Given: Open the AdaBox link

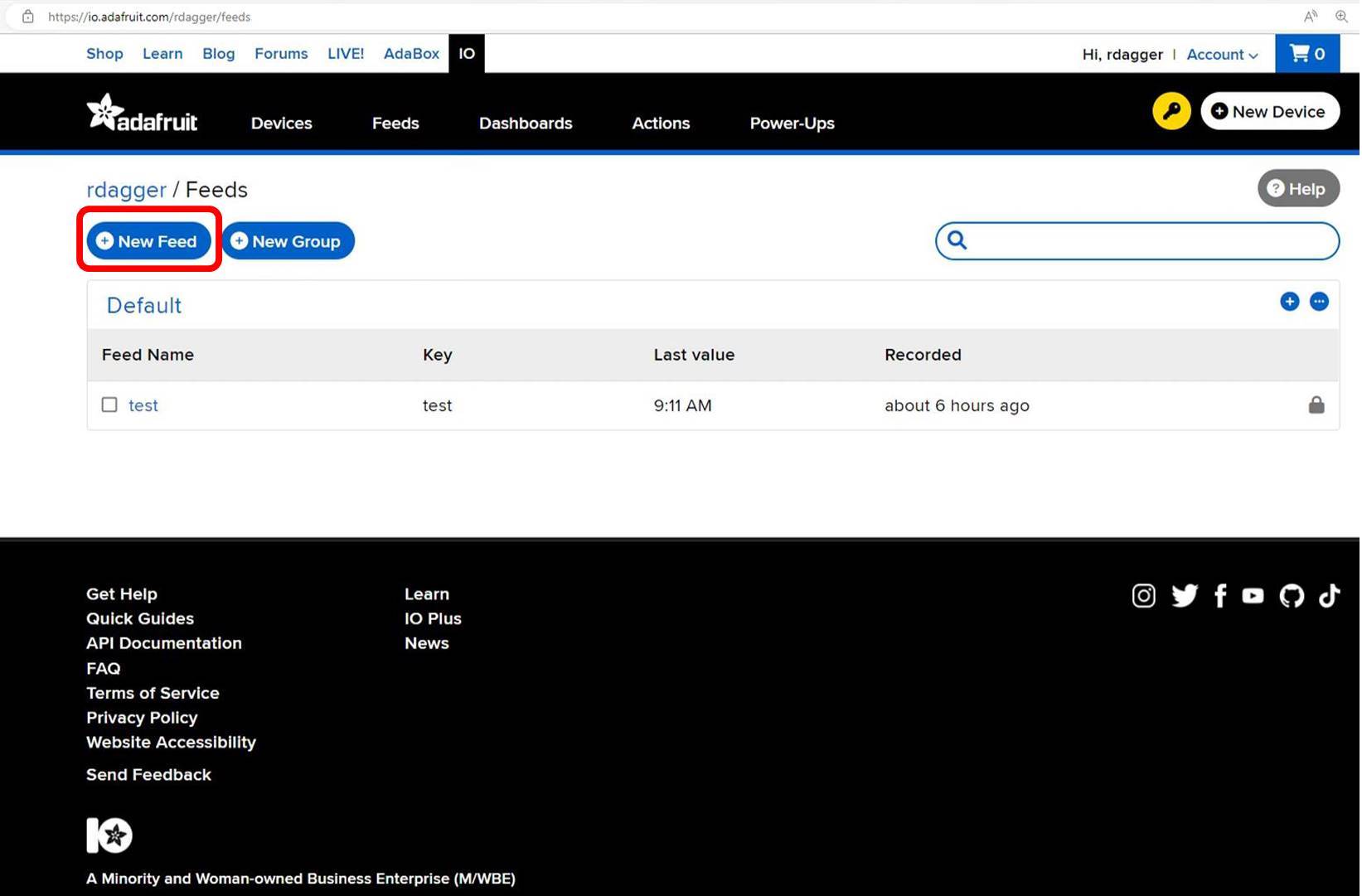Looking at the screenshot, I should [412, 54].
